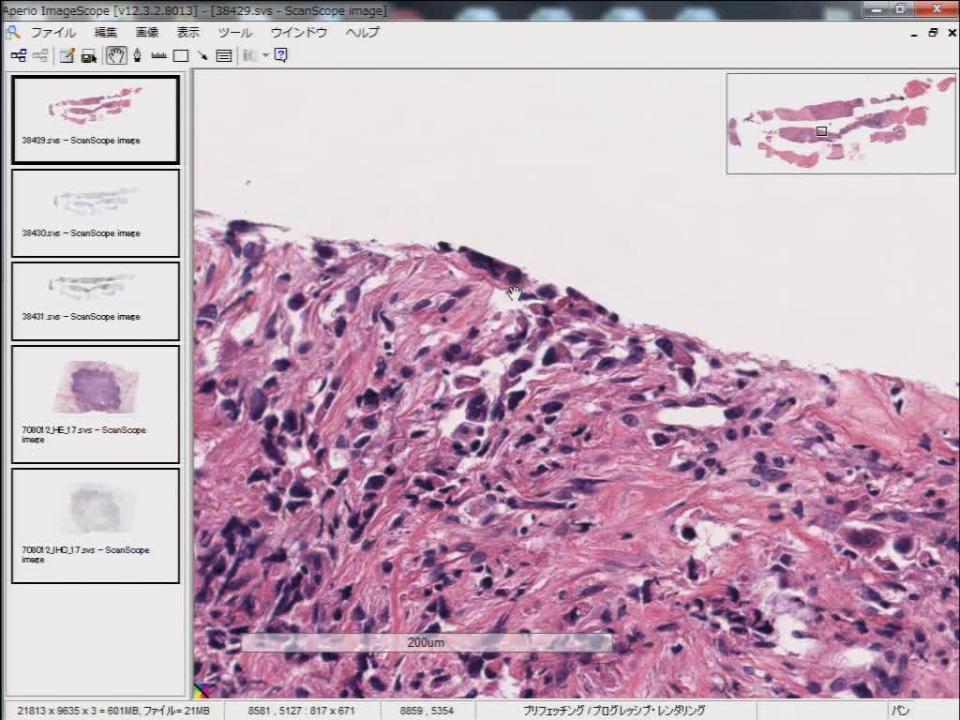Viewport: 960px width, 720px height.
Task: Click the first link-images toolbar icon
Action: [x=18, y=56]
